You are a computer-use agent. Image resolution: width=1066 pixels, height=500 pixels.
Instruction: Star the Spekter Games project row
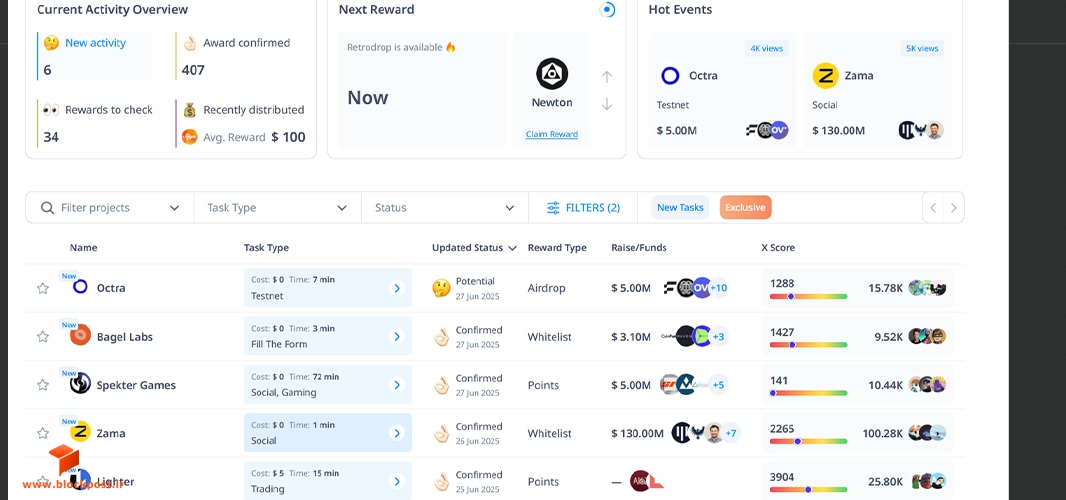43,385
